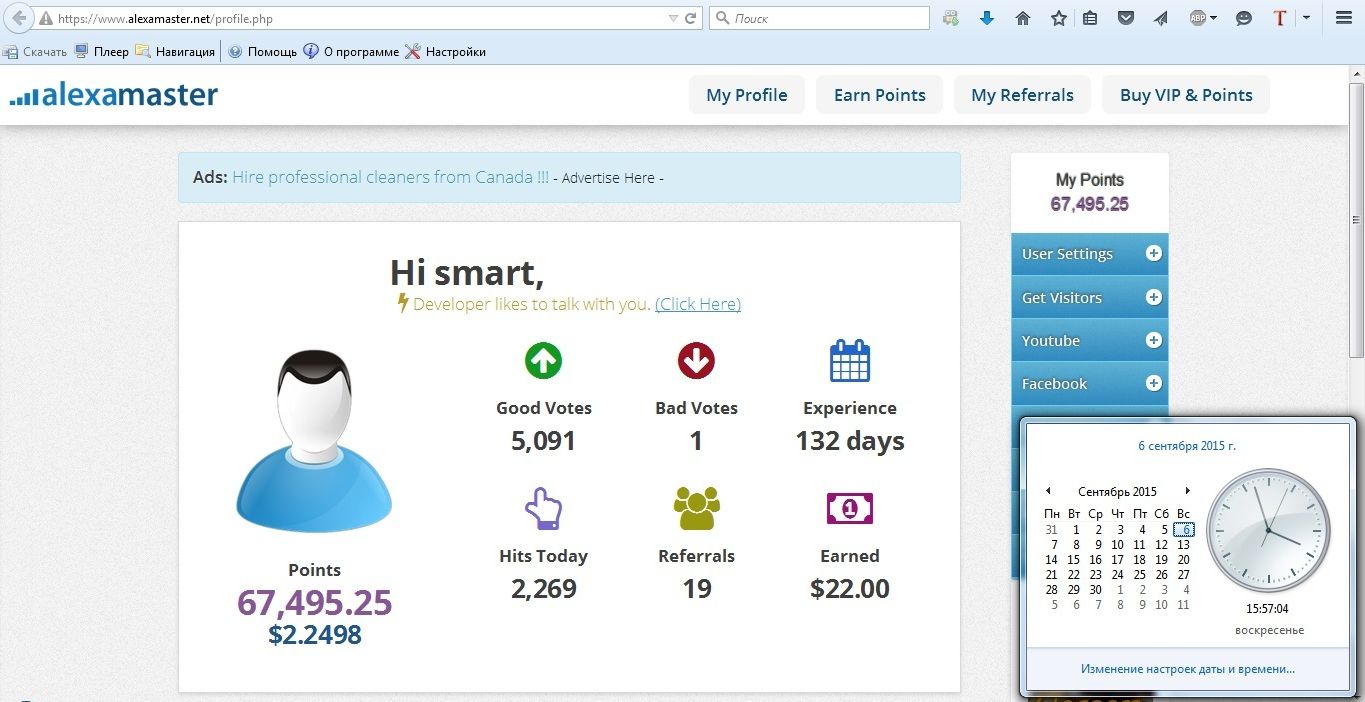Open the Earn Points tab
This screenshot has height=702, width=1365.
[x=879, y=95]
